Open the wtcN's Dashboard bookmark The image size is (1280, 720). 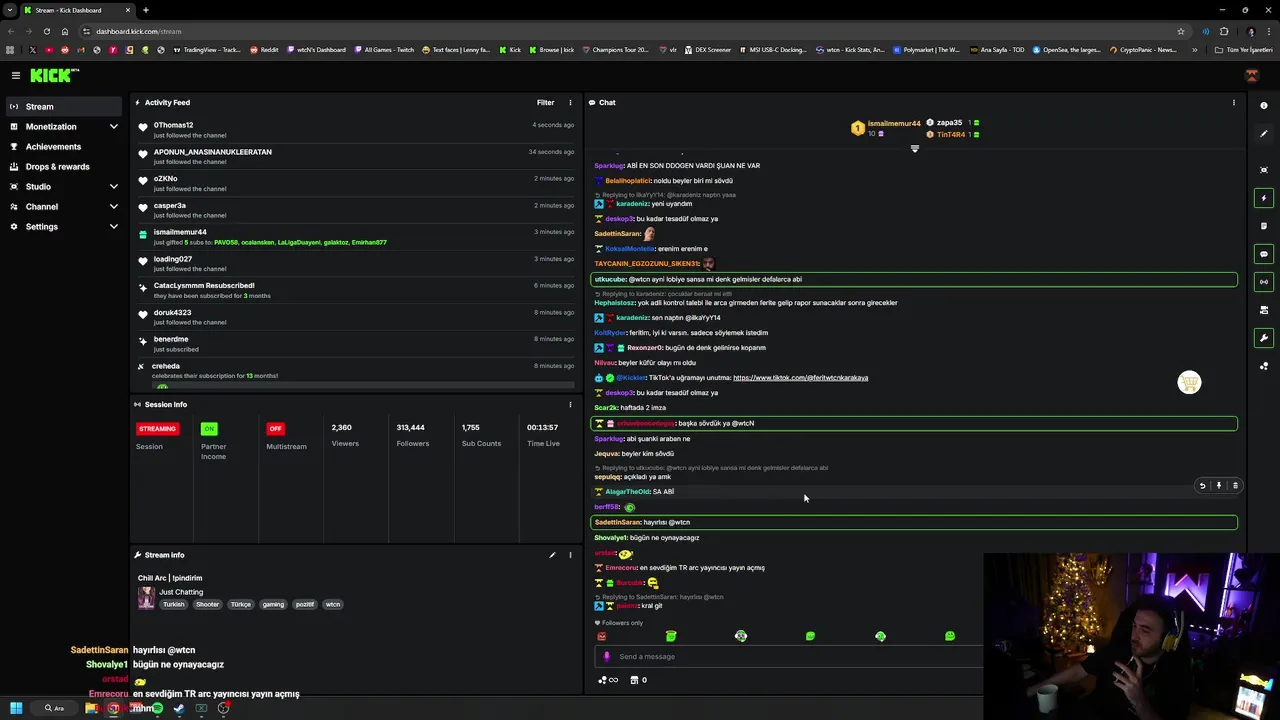click(x=316, y=50)
